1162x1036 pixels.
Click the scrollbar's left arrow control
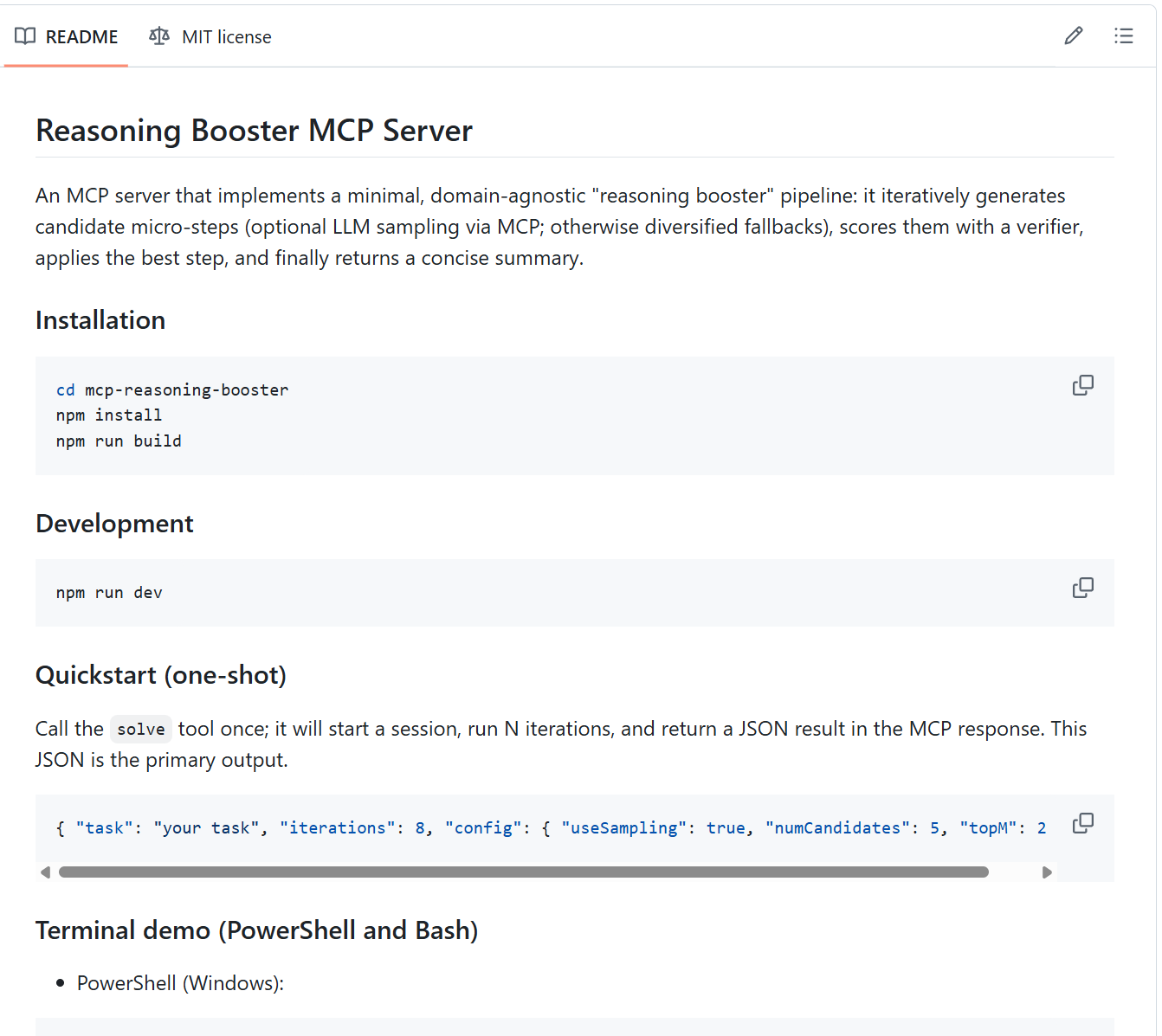tap(46, 872)
